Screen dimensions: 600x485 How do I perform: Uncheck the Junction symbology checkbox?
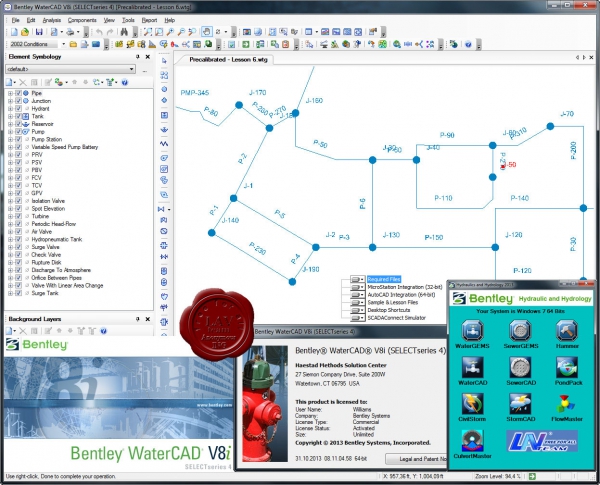(x=18, y=101)
